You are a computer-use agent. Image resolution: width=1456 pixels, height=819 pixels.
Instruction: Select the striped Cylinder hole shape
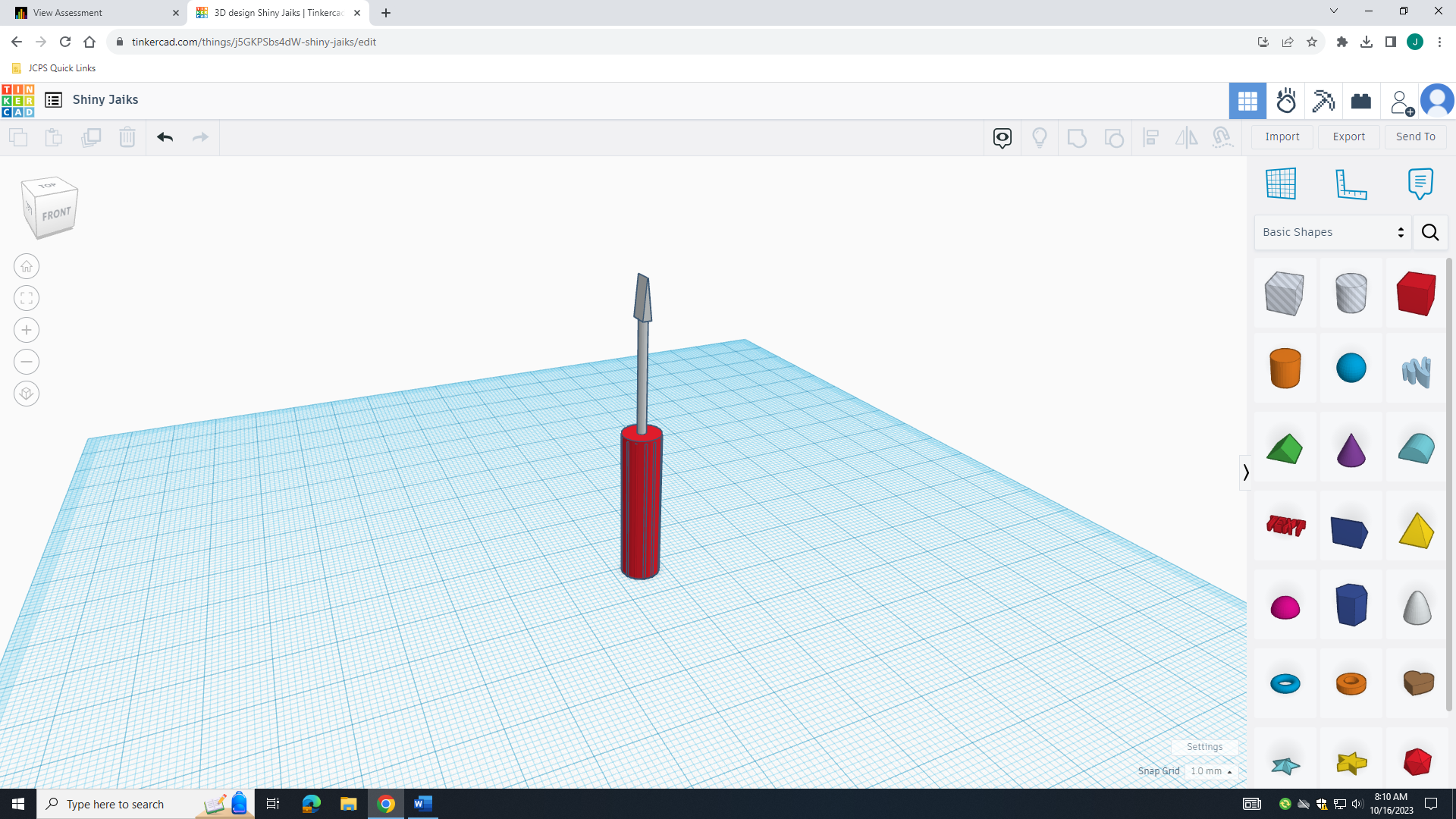(x=1351, y=293)
